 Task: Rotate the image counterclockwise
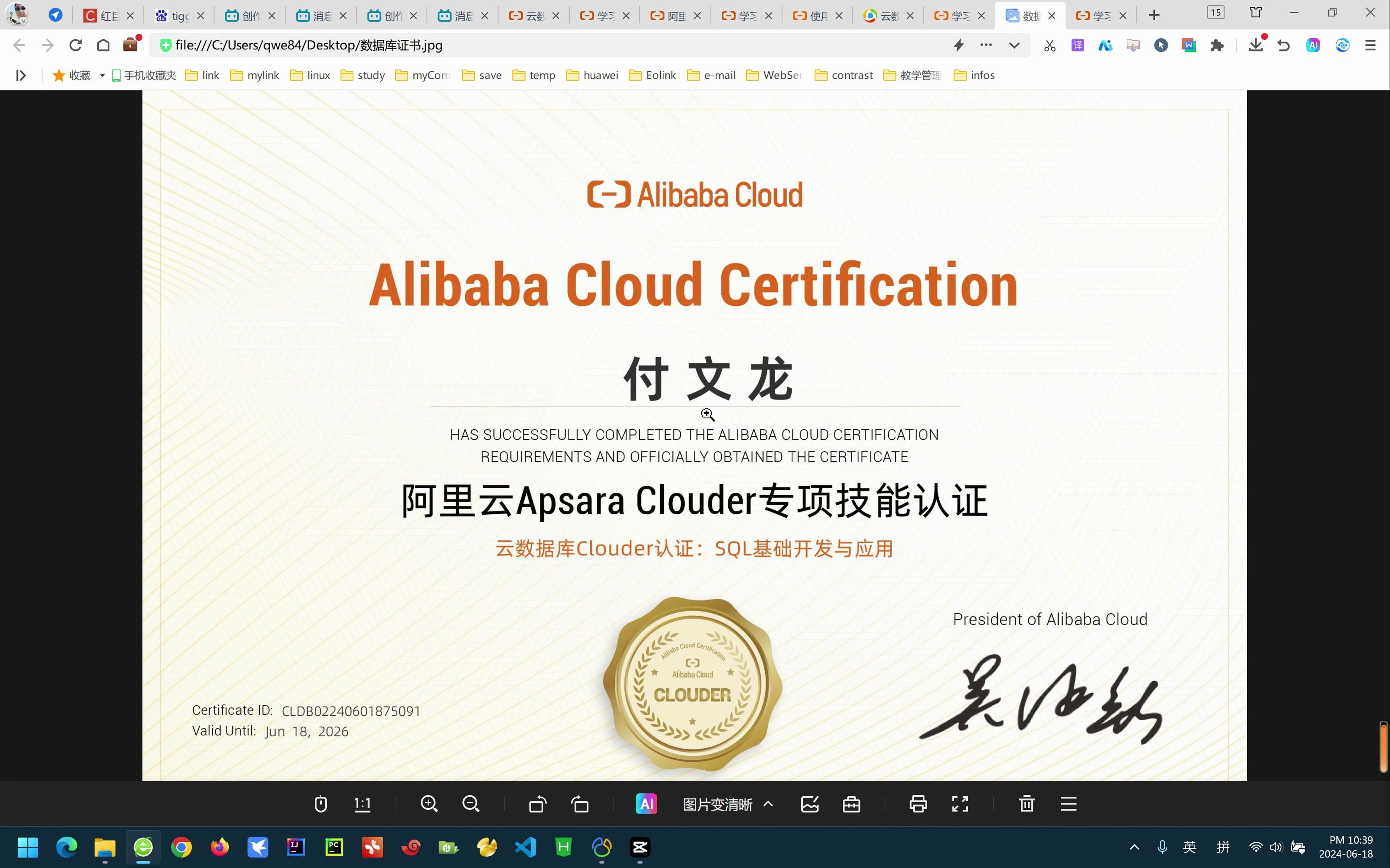537,804
